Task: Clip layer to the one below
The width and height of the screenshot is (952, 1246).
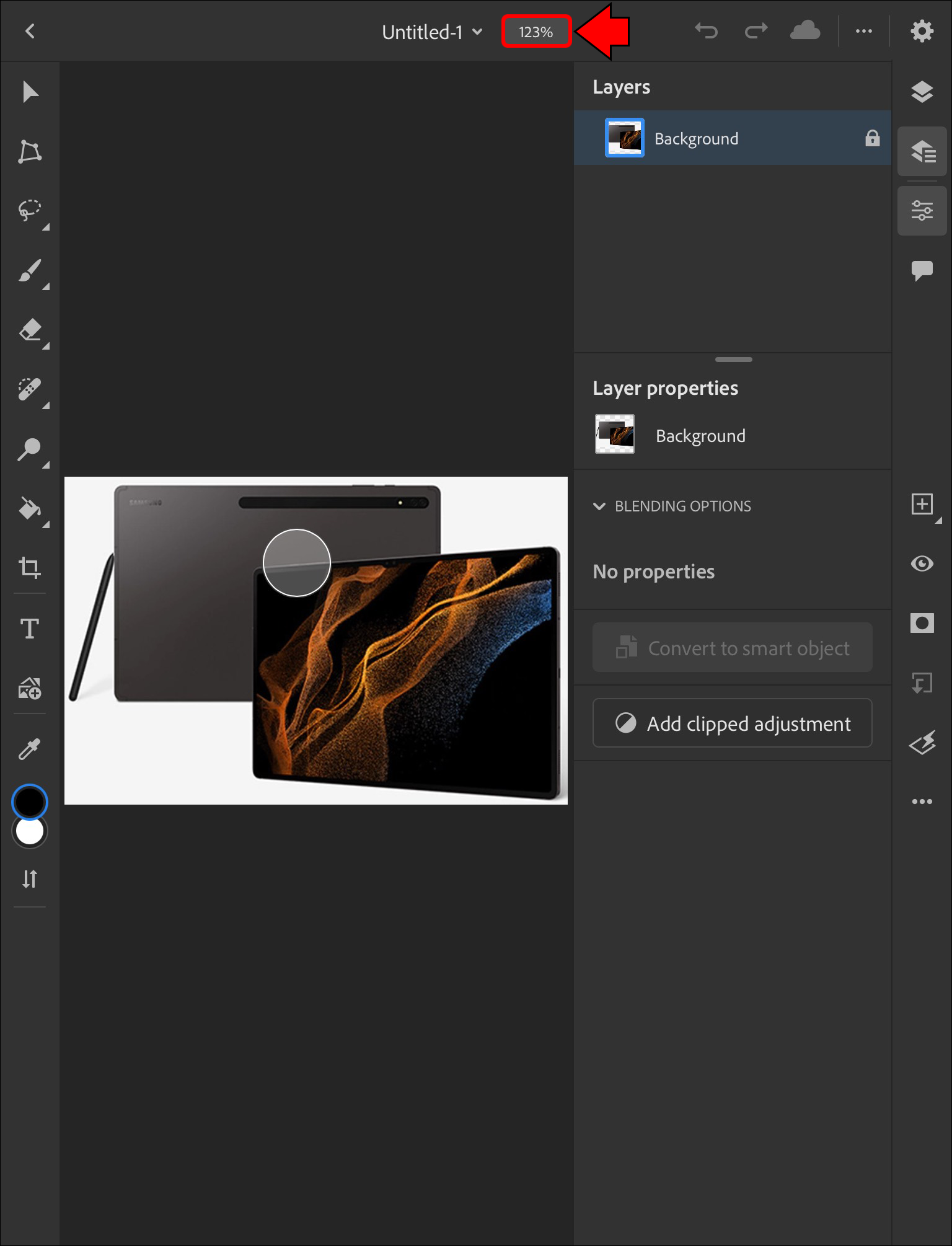Action: [x=922, y=683]
